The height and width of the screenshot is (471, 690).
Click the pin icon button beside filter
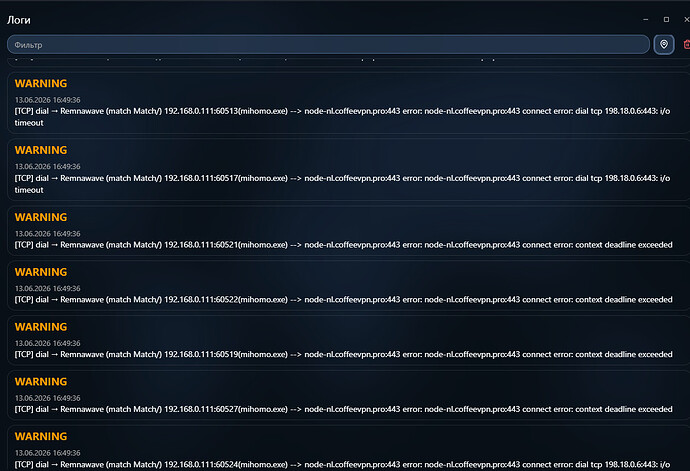click(x=664, y=44)
